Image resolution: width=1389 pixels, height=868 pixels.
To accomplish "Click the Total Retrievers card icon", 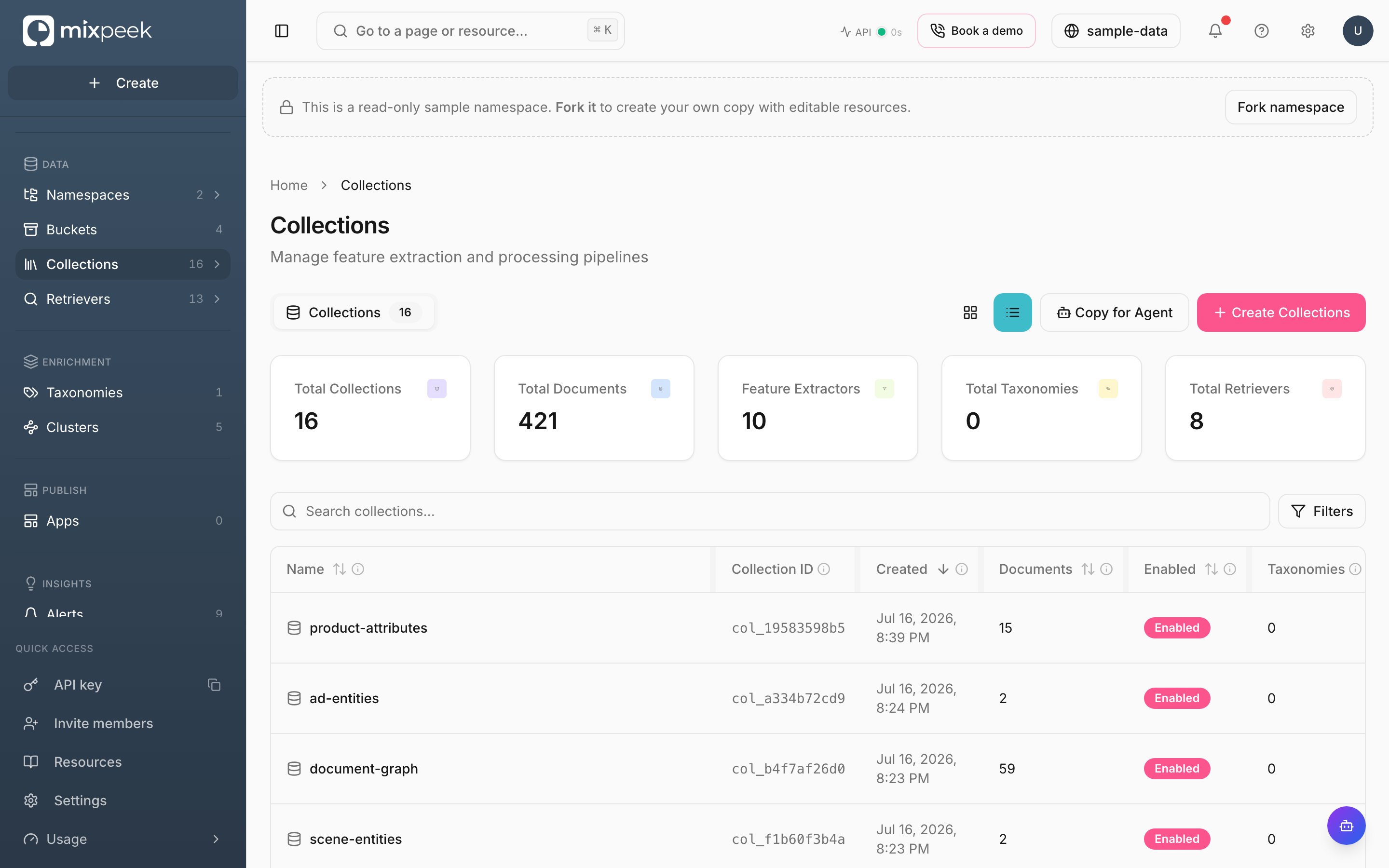I will pyautogui.click(x=1332, y=389).
